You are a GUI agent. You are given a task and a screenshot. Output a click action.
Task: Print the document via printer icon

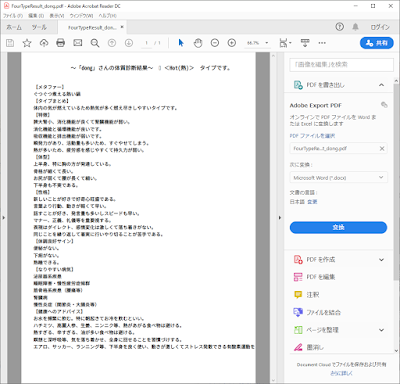pos(61,43)
